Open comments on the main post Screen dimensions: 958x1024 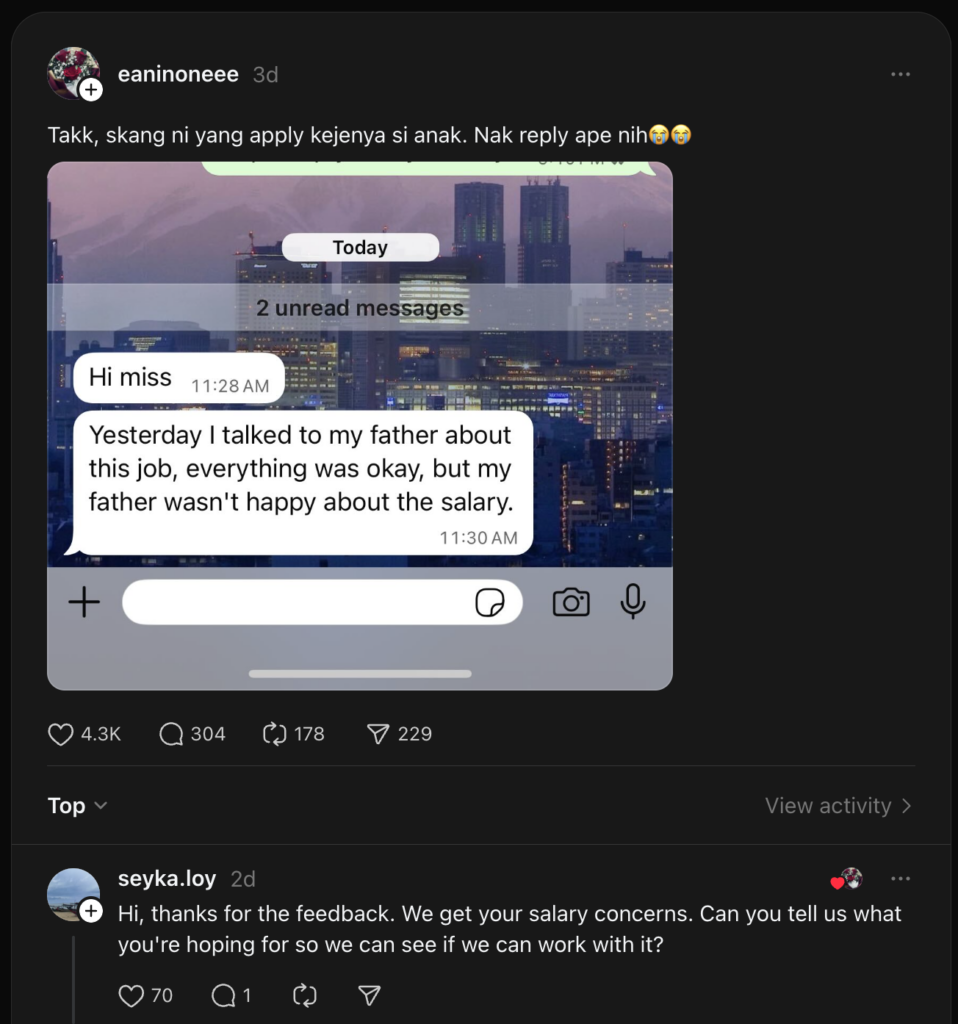(x=172, y=735)
